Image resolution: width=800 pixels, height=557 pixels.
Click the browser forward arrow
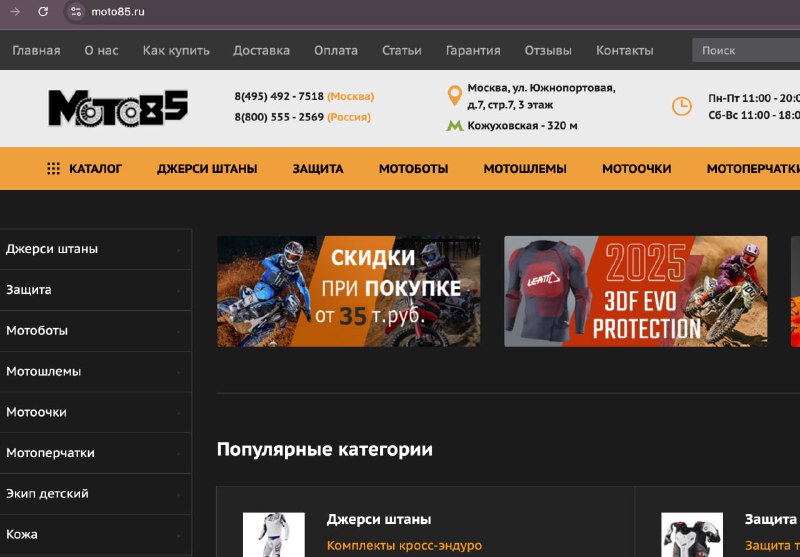[15, 11]
